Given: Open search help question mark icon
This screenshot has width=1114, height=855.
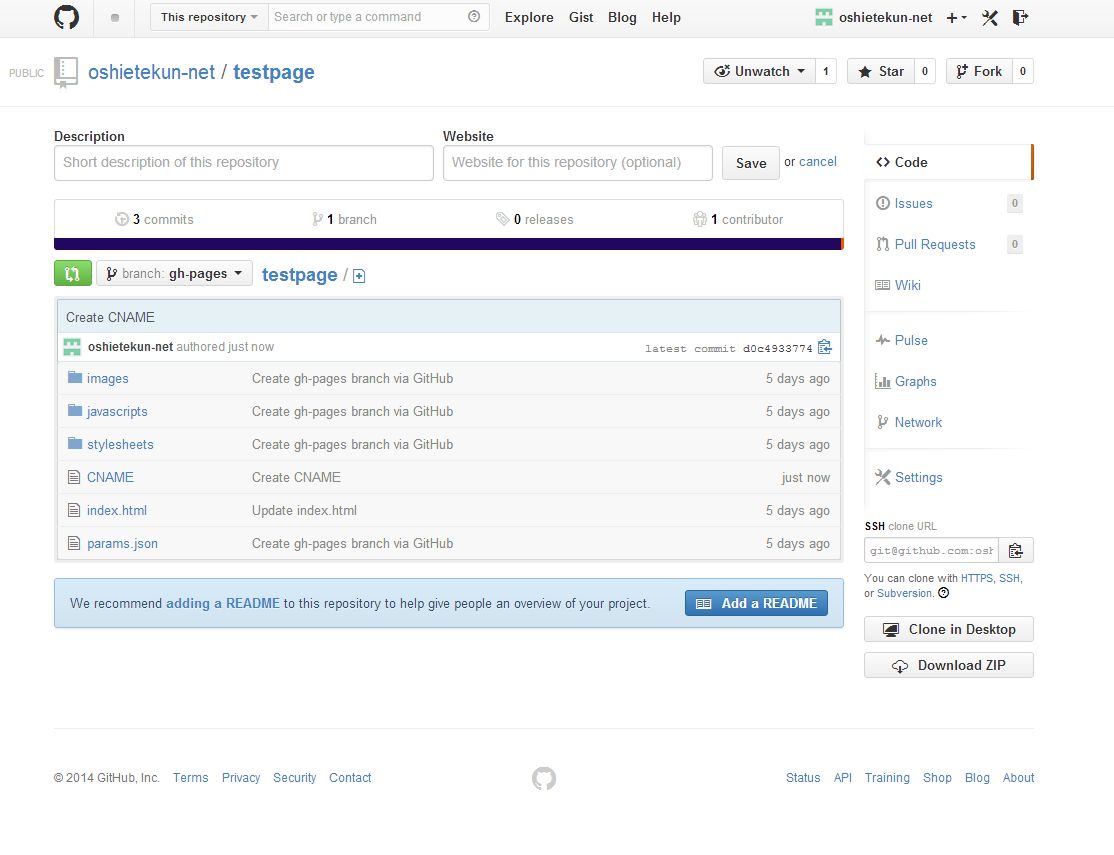Looking at the screenshot, I should tap(474, 16).
